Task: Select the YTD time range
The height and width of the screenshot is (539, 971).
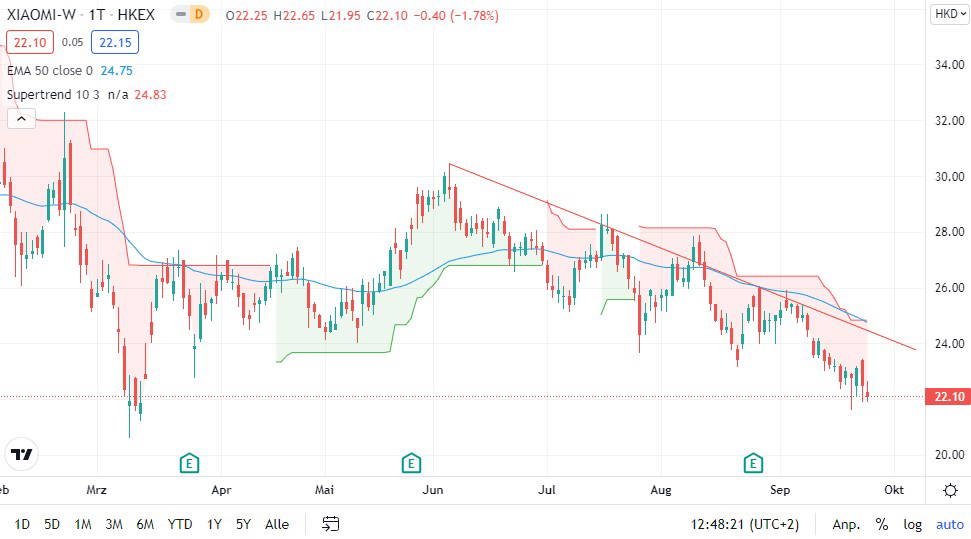Action: 180,525
